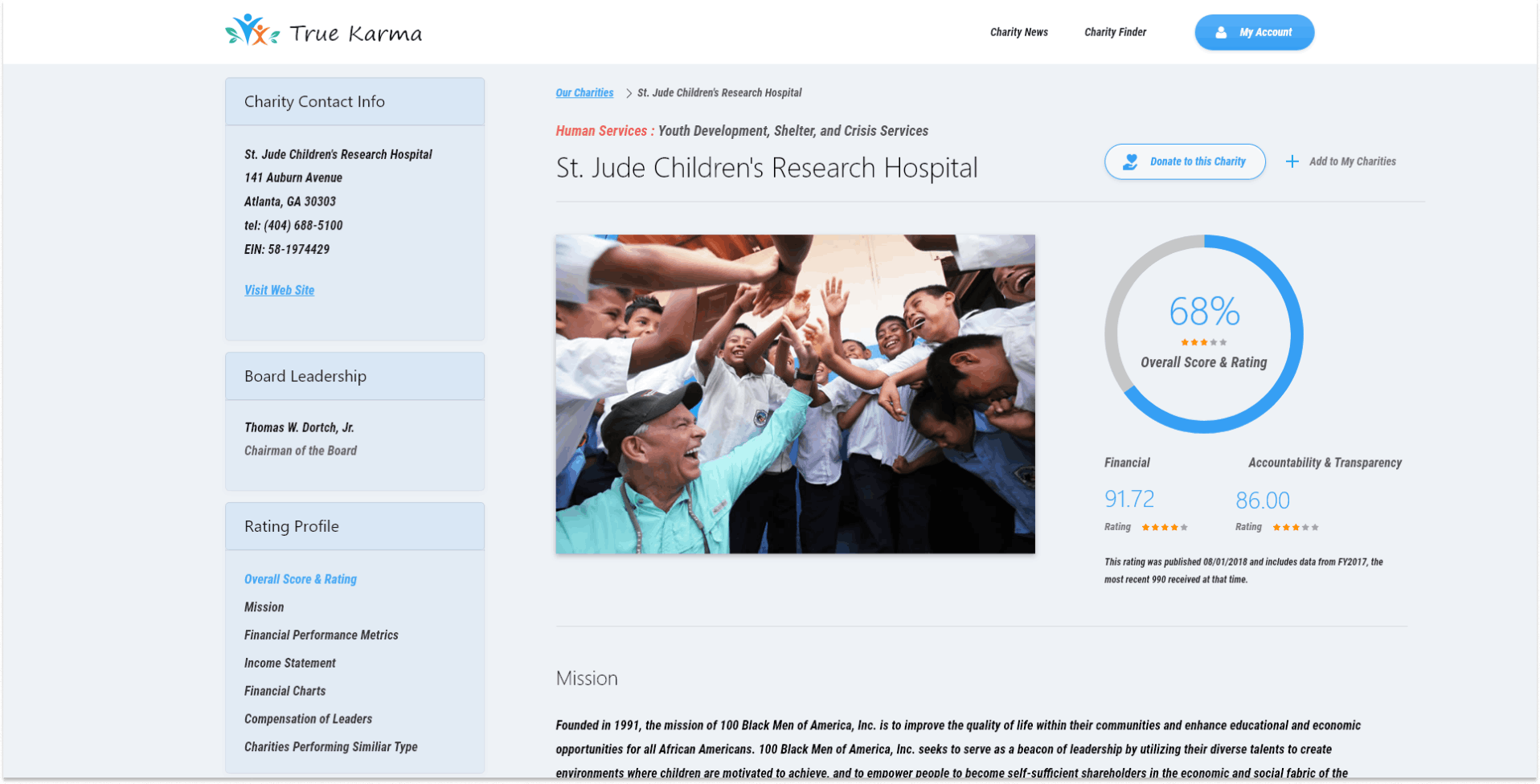Open Charities Performing Similiar Type
This screenshot has height=784, width=1540.
click(x=330, y=747)
